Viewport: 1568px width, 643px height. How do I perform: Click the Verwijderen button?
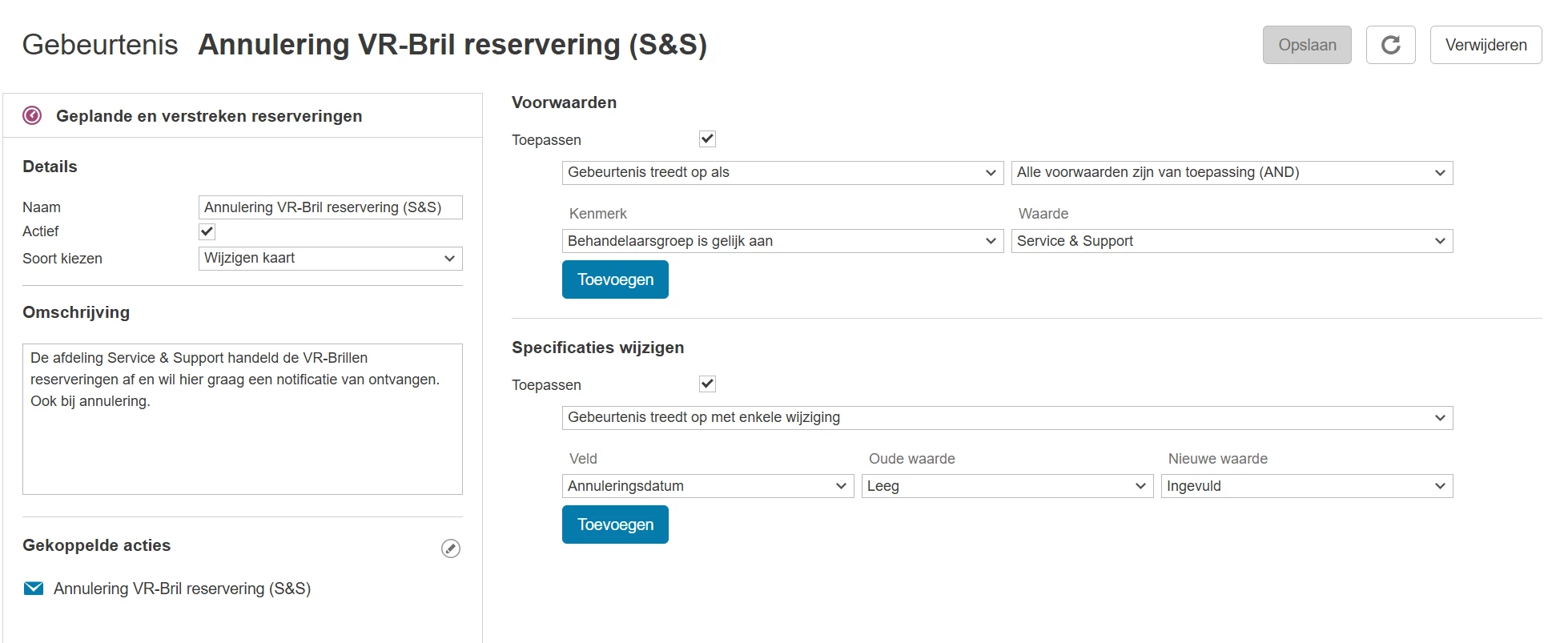click(1486, 45)
